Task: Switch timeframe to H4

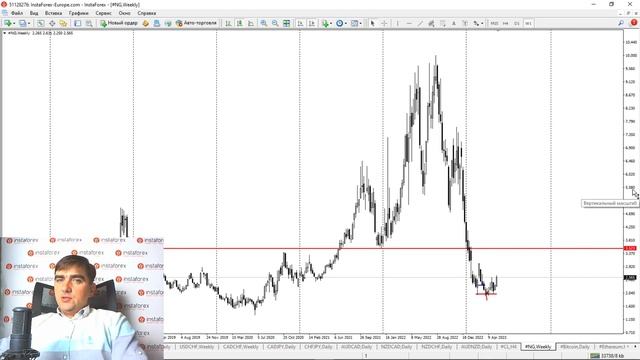Action: tap(505, 23)
